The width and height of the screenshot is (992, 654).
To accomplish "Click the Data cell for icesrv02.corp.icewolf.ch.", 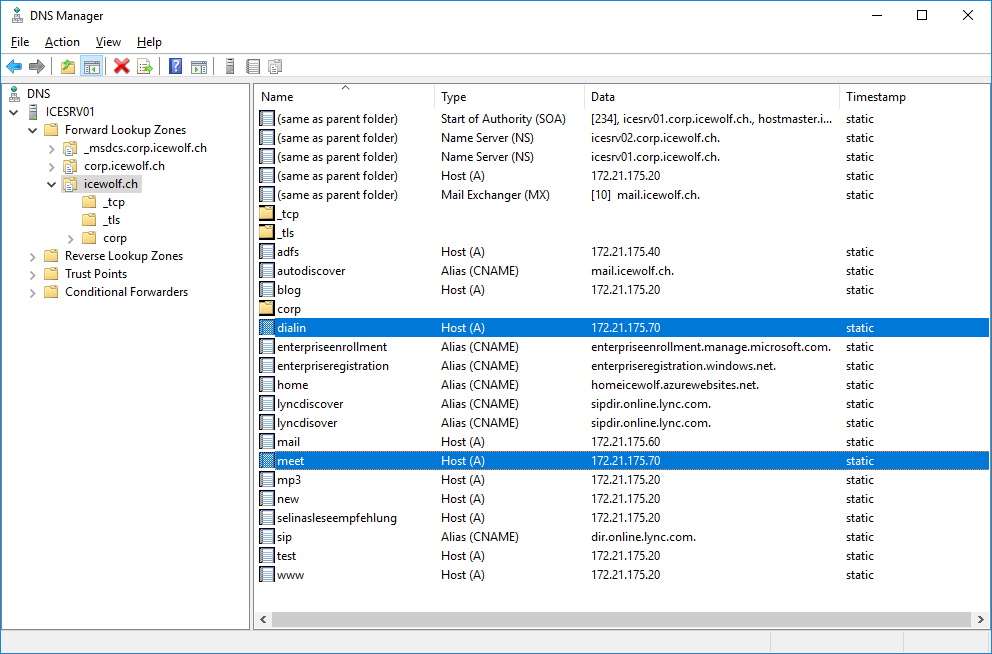I will click(x=655, y=138).
